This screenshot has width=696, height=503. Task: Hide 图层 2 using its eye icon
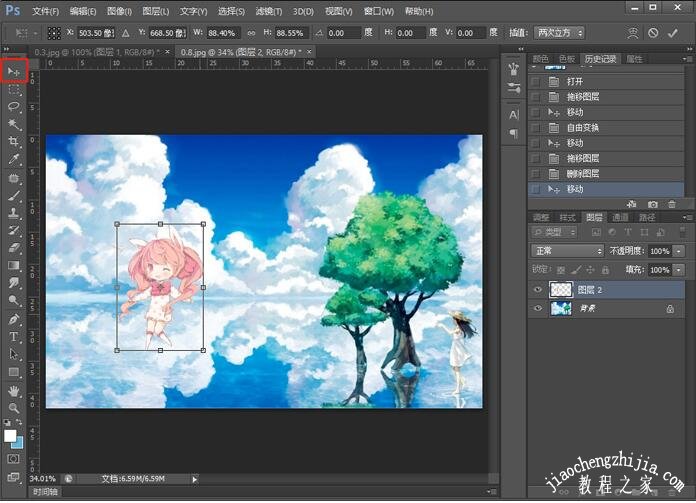coord(538,290)
